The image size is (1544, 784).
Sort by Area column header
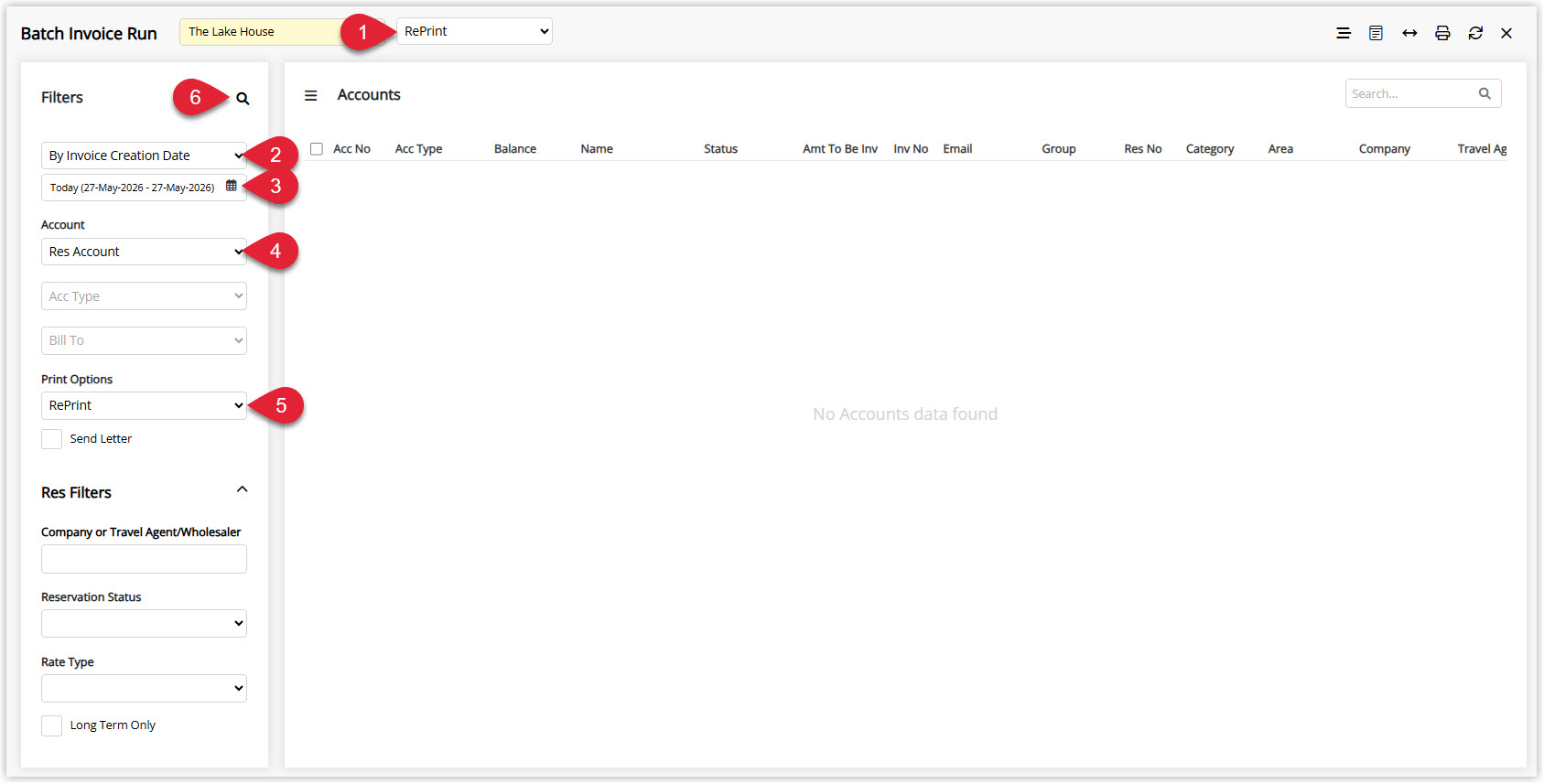click(1280, 149)
